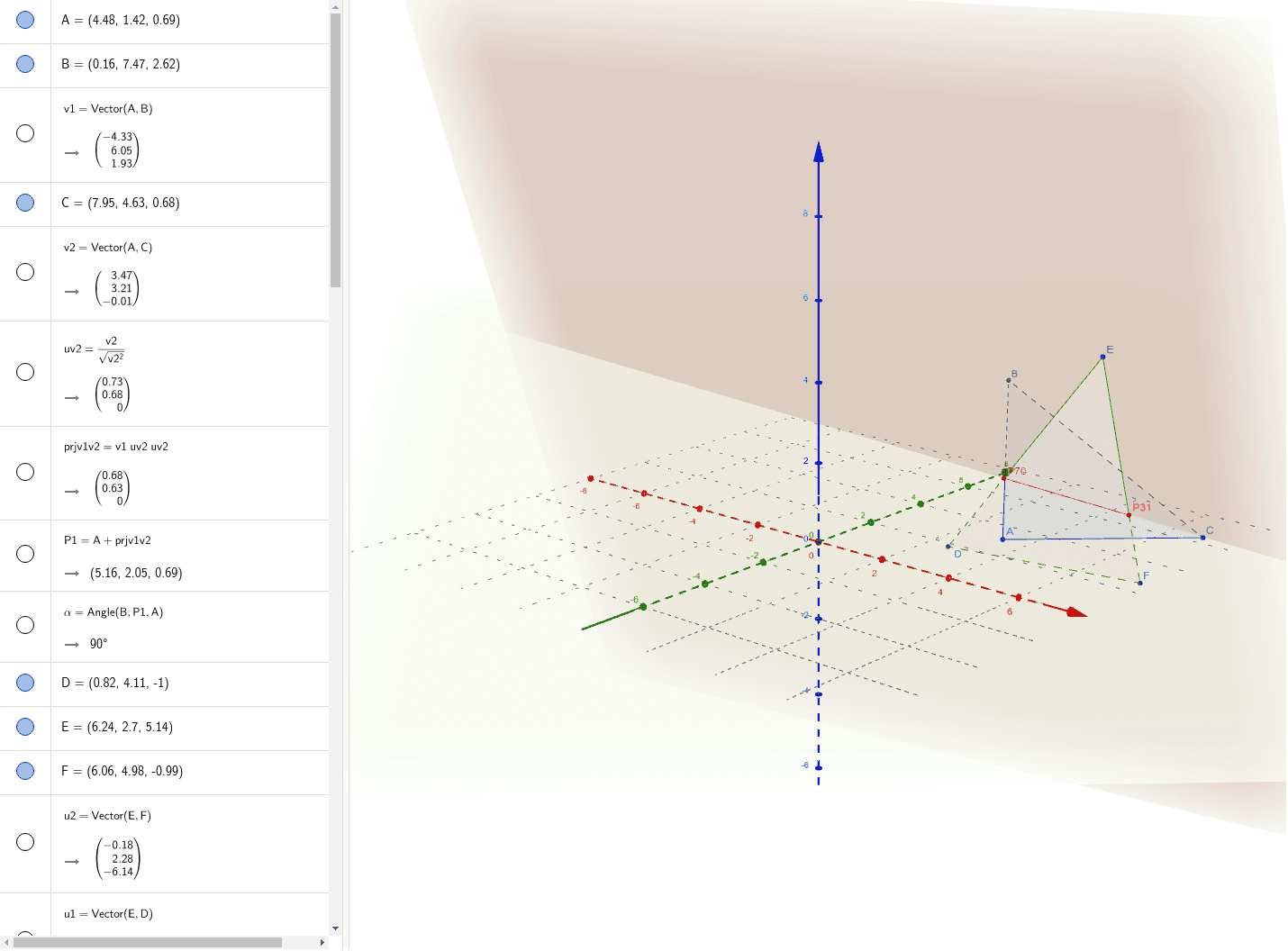
Task: Hide point D from the 3D view
Action: coord(25,683)
